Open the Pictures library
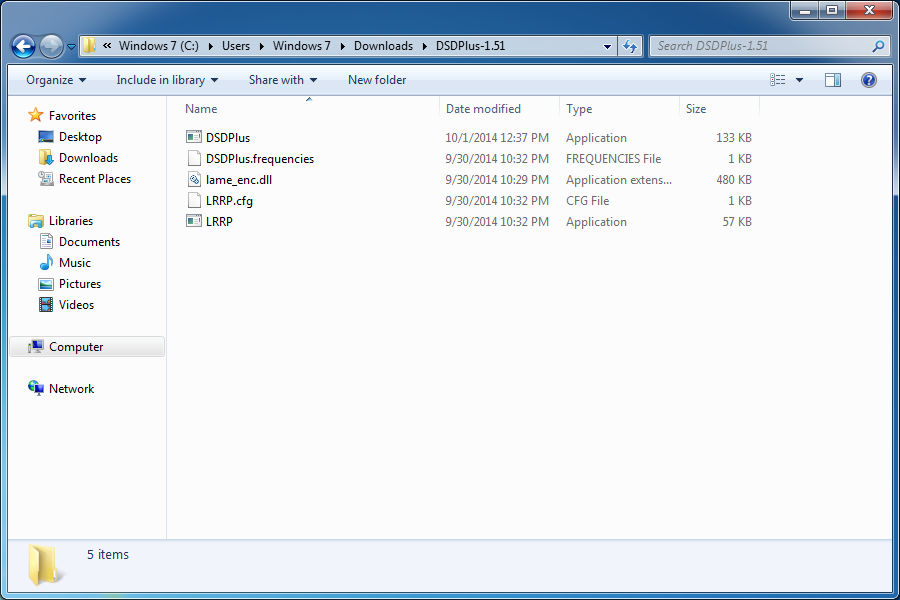900x600 pixels. pos(80,284)
